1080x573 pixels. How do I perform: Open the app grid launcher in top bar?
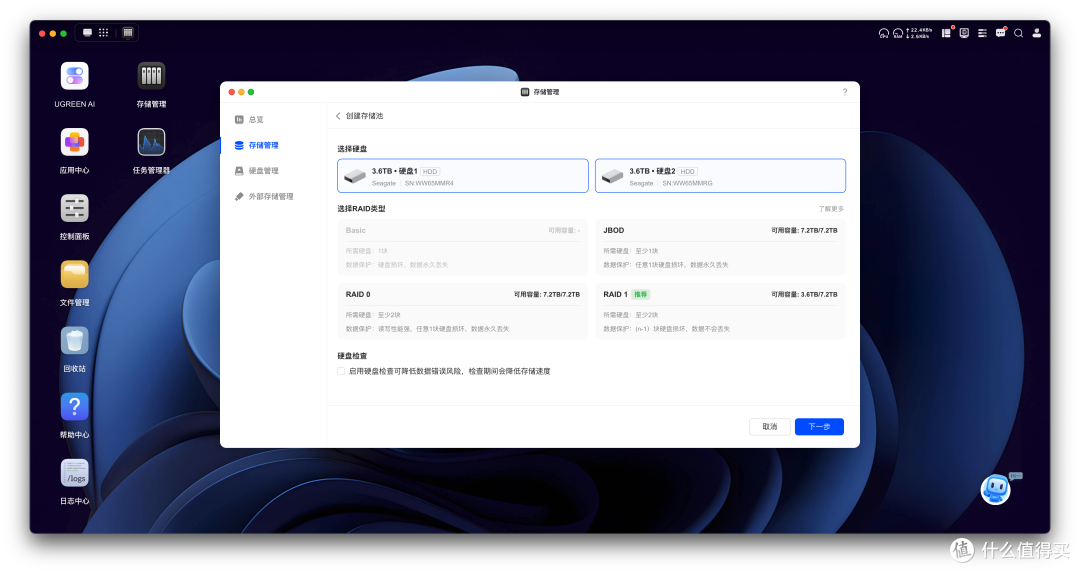pyautogui.click(x=103, y=32)
